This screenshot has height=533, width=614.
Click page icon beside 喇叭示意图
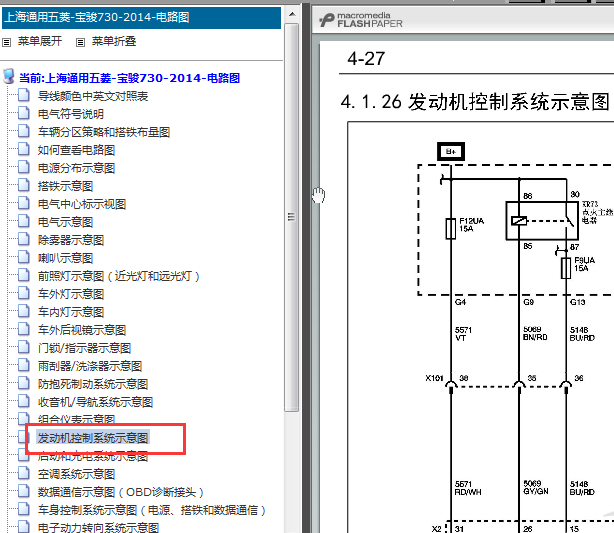point(23,257)
